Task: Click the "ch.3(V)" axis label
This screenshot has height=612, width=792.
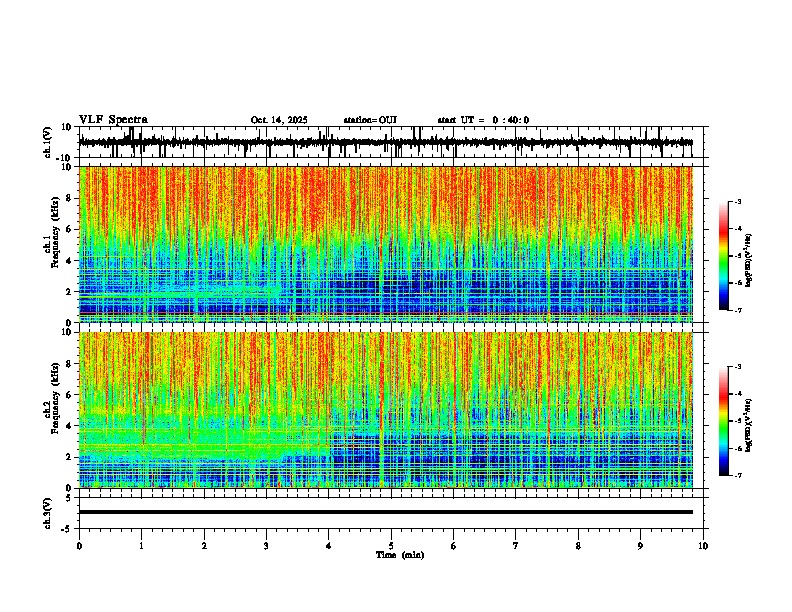Action: (48, 513)
